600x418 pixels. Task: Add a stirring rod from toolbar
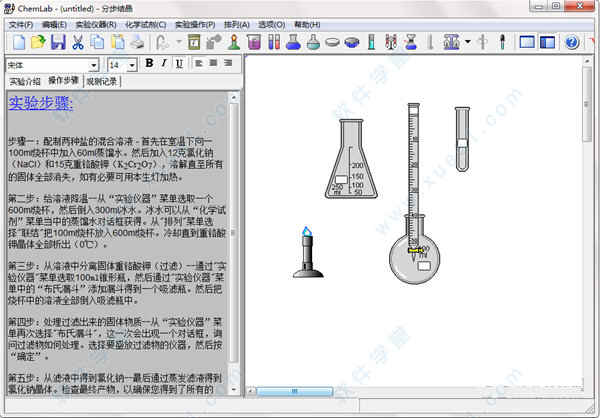483,42
